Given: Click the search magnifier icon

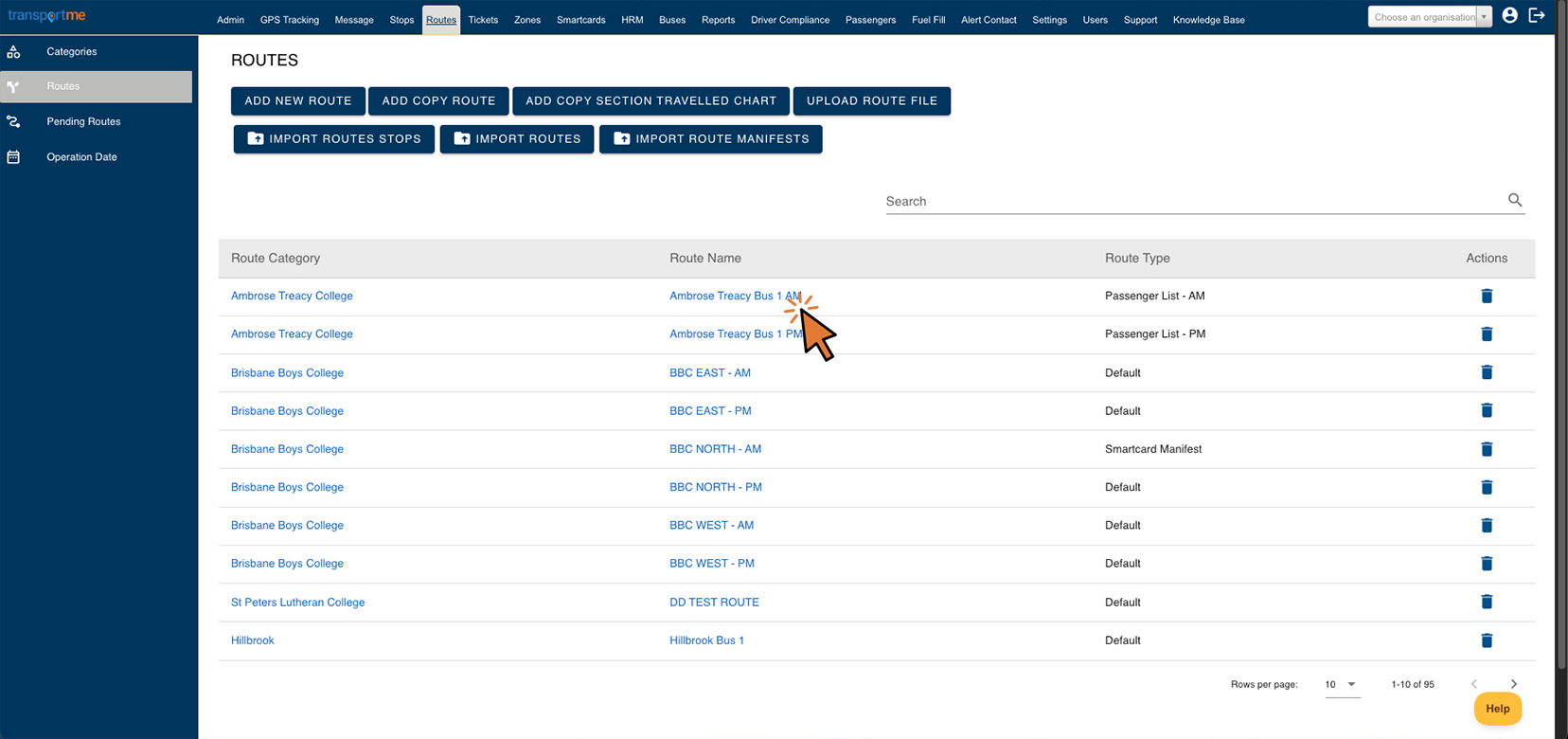Looking at the screenshot, I should pos(1515,200).
